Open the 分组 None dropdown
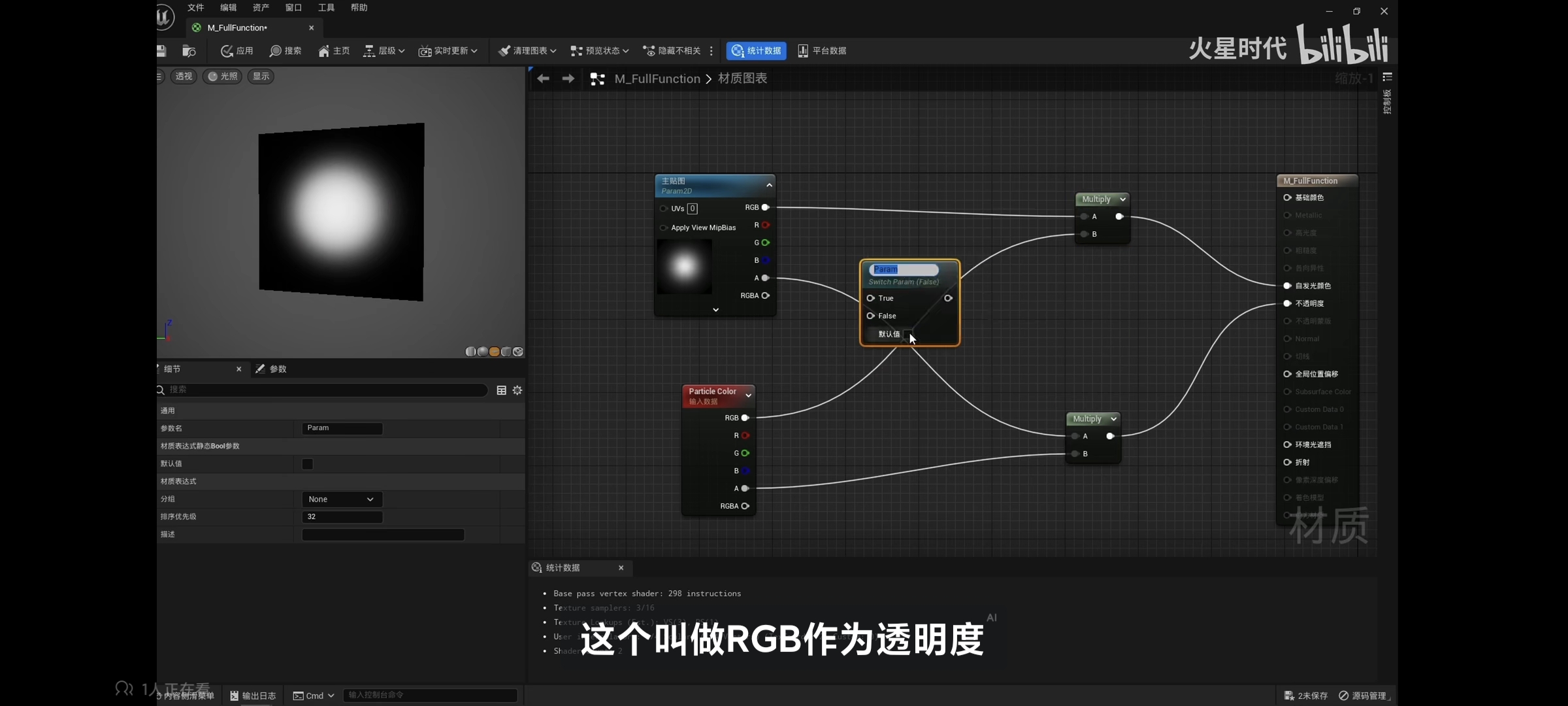 point(342,499)
